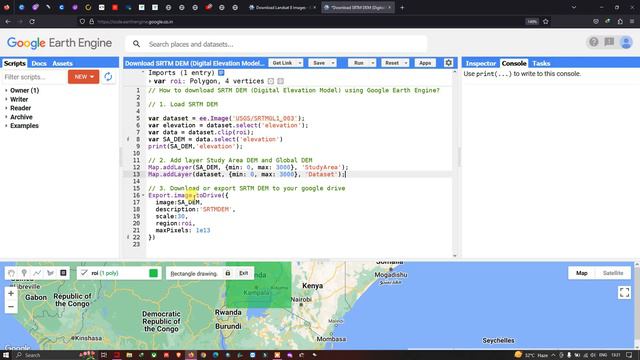Viewport: 640px width, 360px height.
Task: Select the add marker drawing tool
Action: [24, 273]
